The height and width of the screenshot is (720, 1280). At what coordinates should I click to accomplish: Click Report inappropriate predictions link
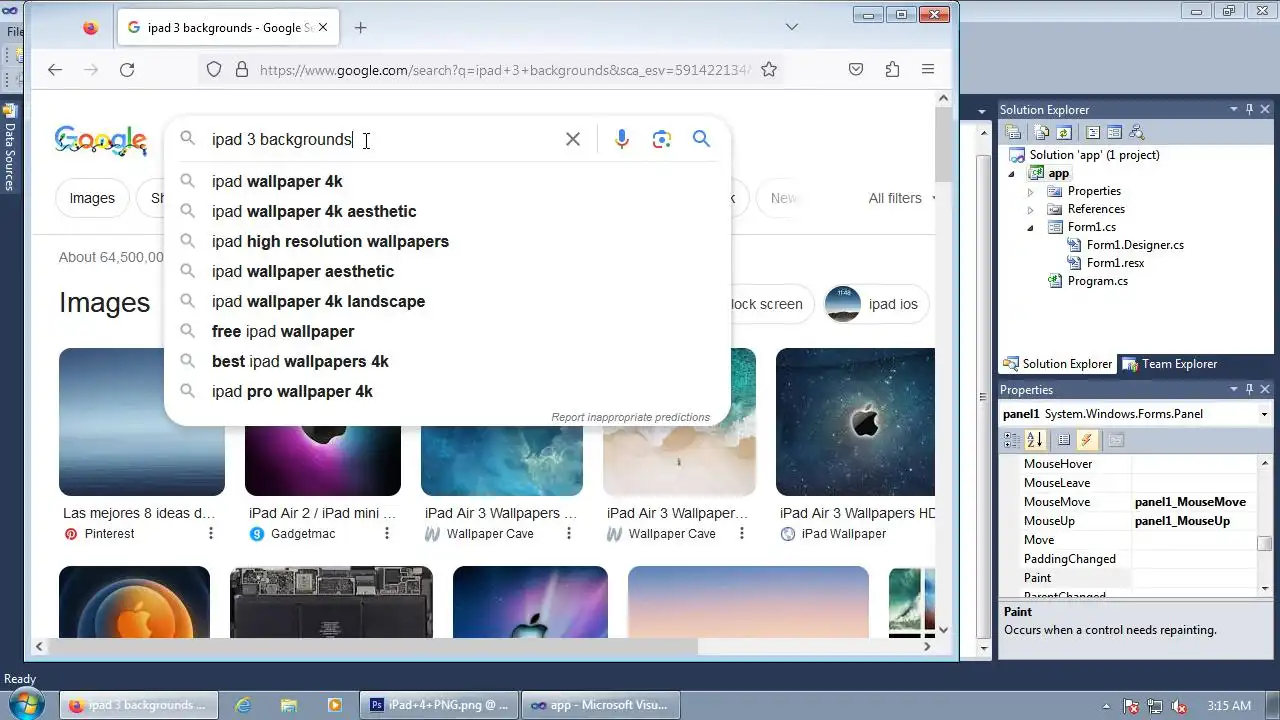click(630, 417)
